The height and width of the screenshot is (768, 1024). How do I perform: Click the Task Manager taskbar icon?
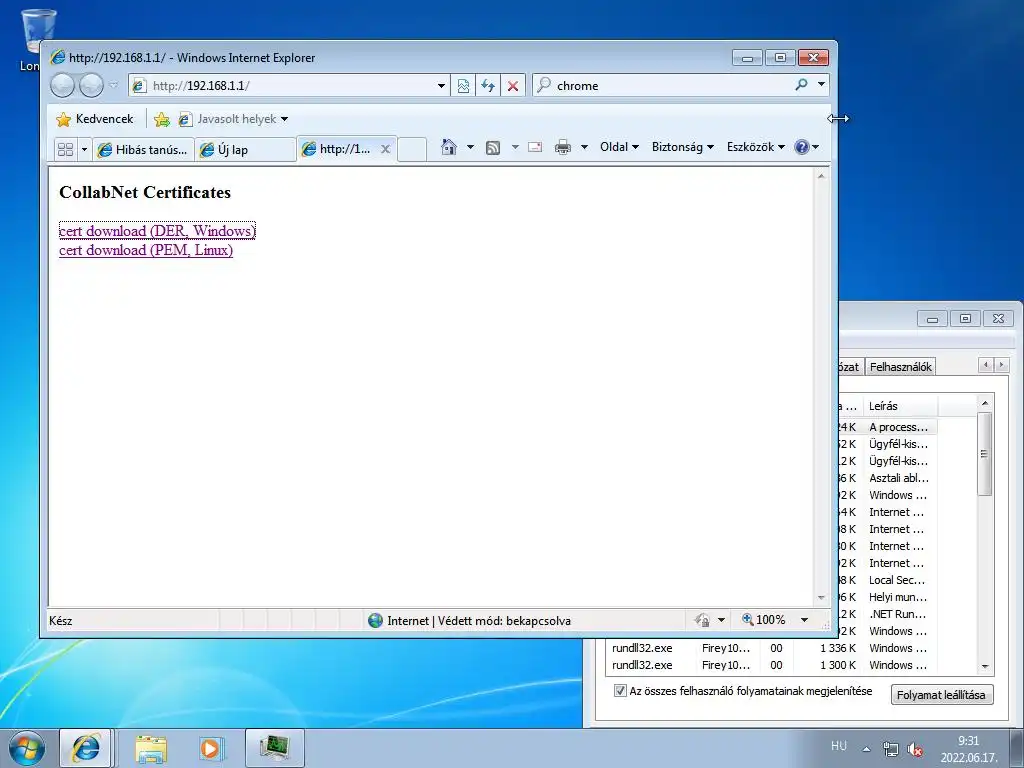coord(275,748)
